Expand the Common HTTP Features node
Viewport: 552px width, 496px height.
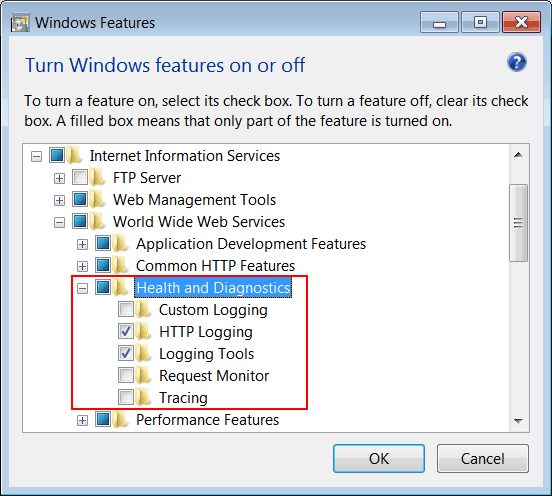82,266
